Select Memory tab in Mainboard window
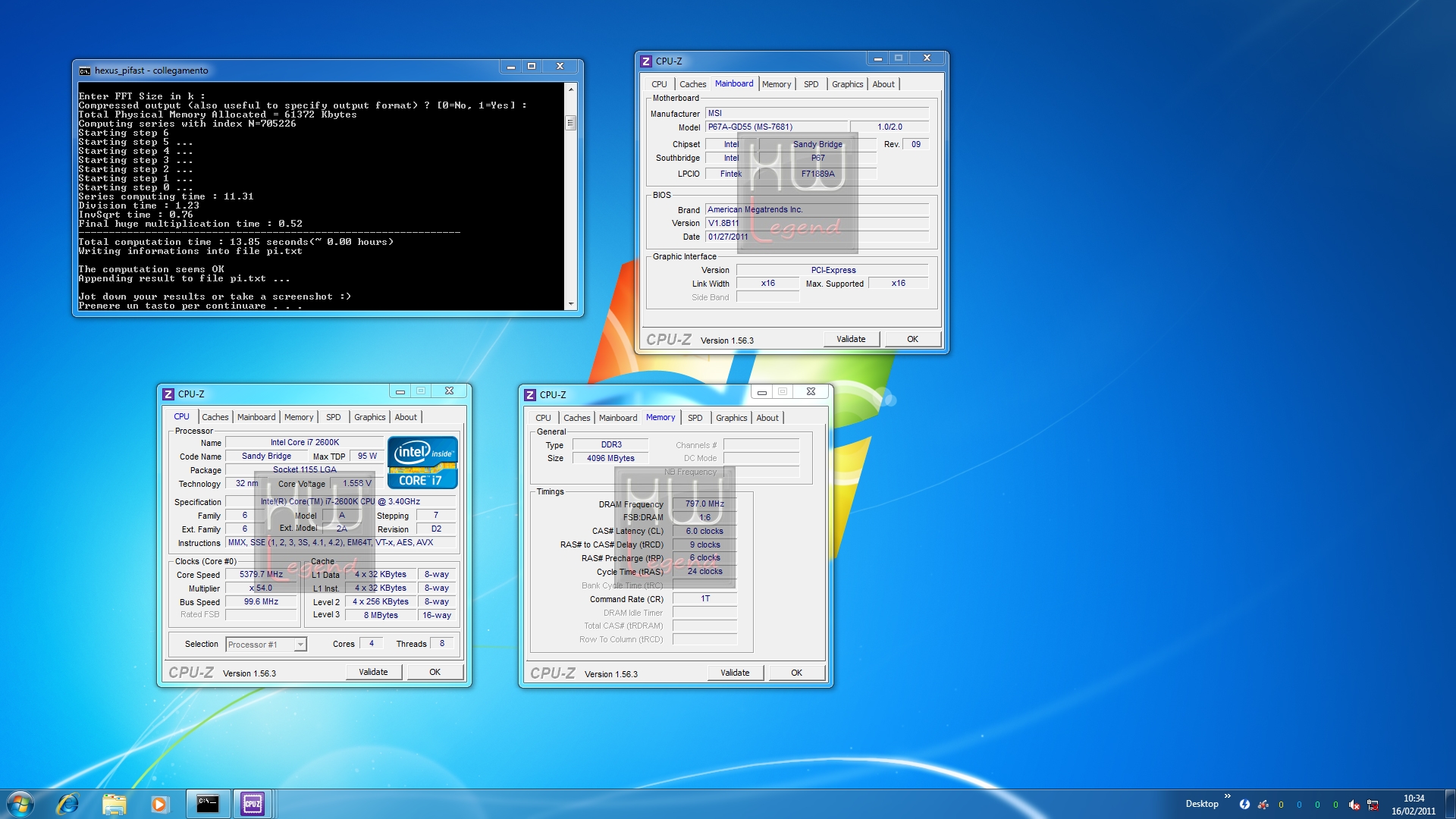 [x=777, y=84]
